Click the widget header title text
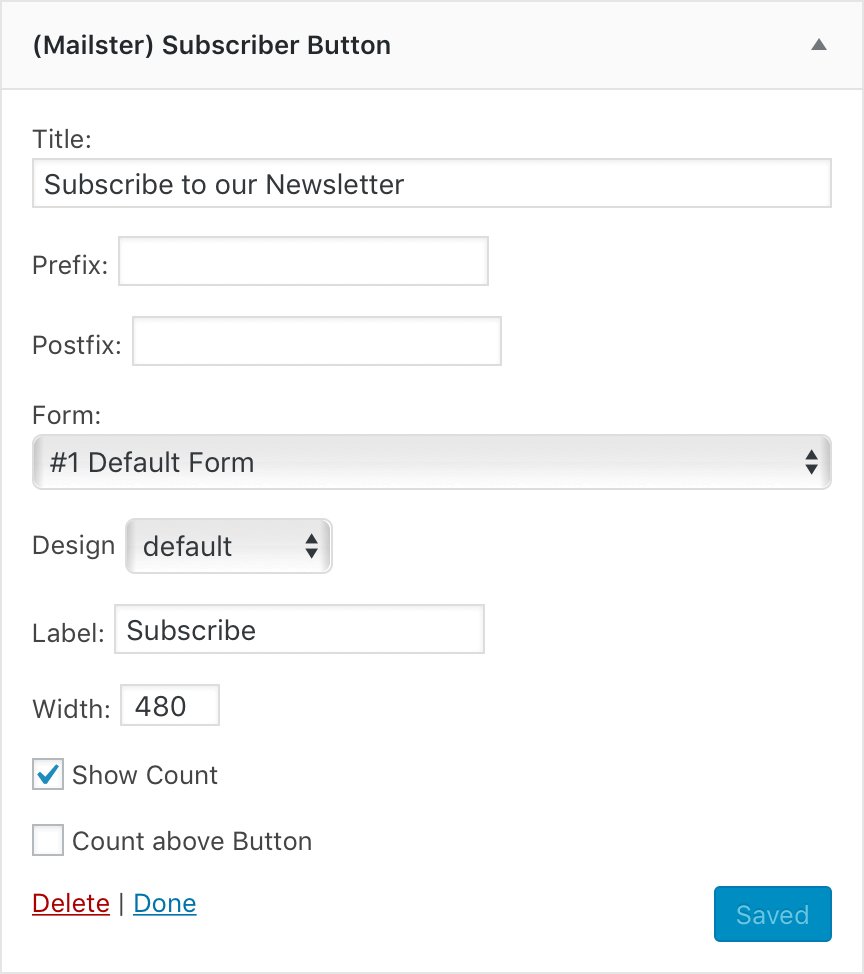This screenshot has height=974, width=864. [213, 45]
